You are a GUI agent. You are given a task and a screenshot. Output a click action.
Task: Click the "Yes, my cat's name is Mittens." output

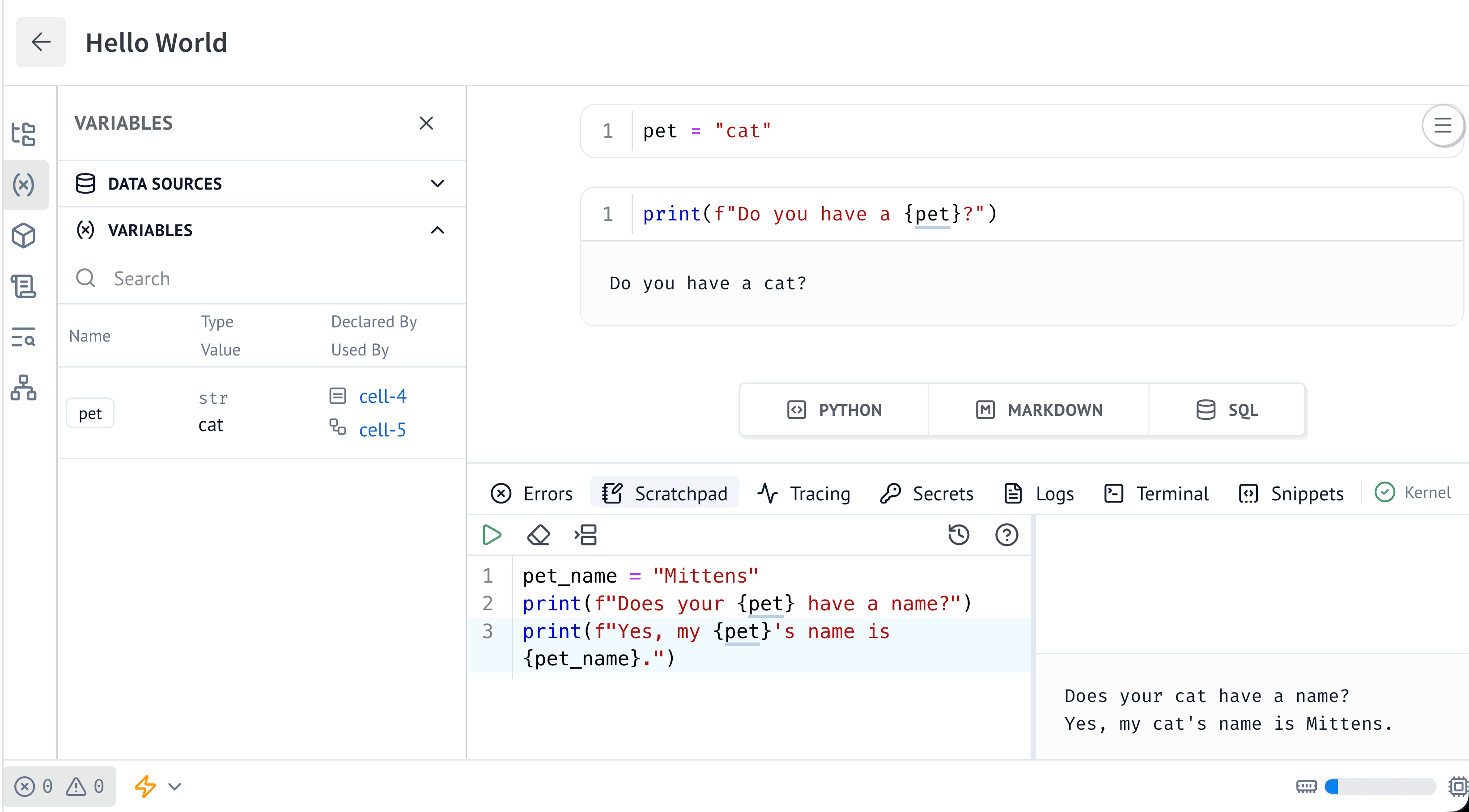pyautogui.click(x=1229, y=723)
